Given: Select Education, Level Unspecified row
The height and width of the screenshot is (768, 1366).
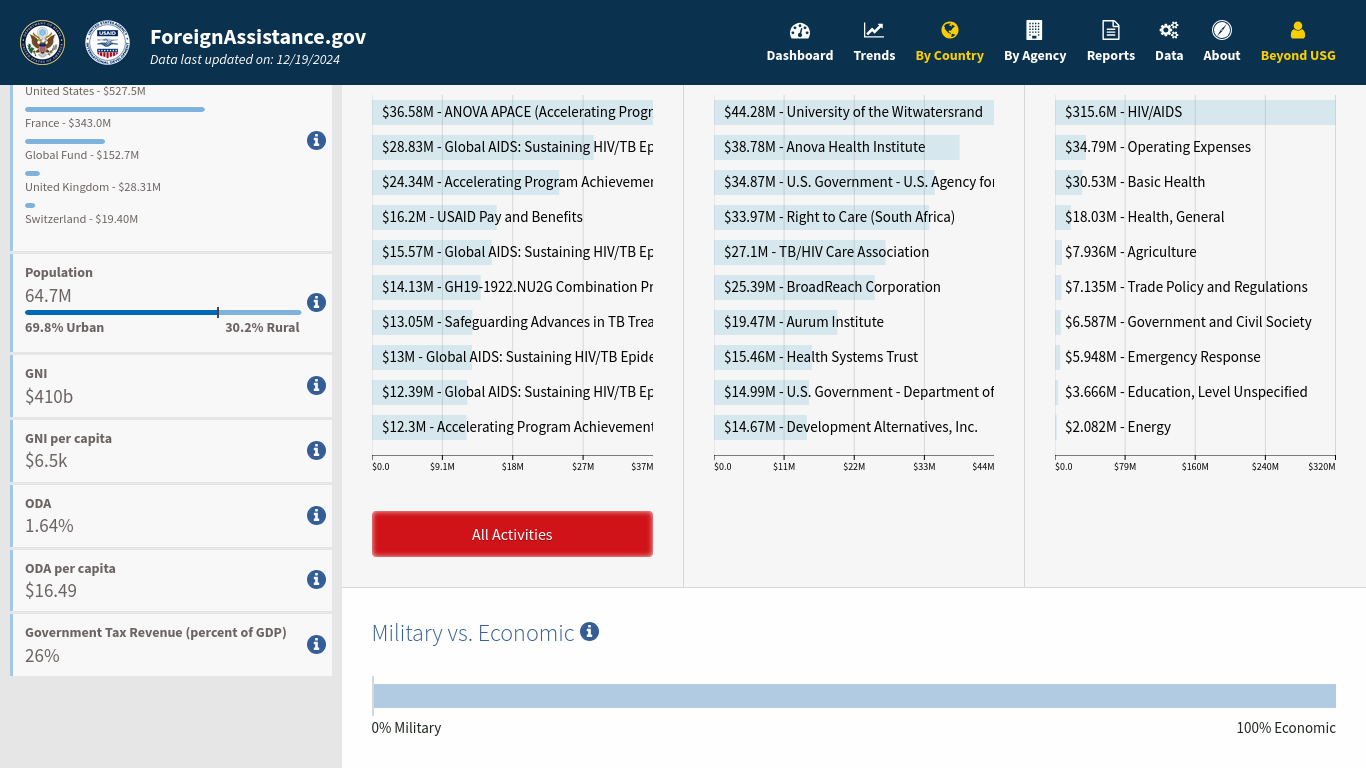Looking at the screenshot, I should pos(1195,392).
